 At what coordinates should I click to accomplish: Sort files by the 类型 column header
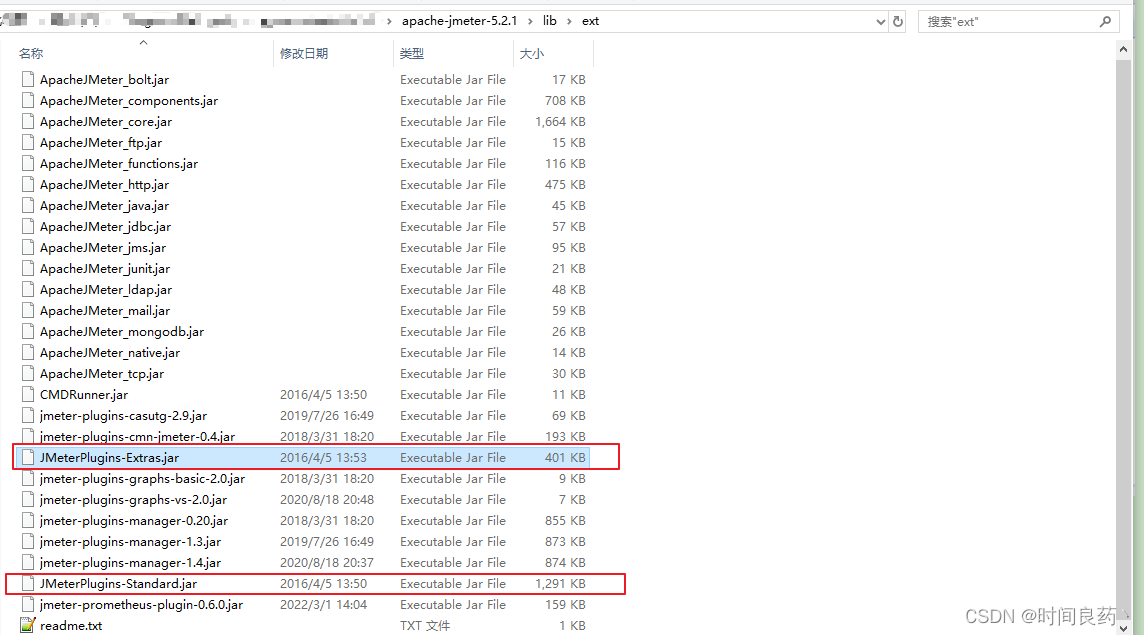(x=412, y=53)
